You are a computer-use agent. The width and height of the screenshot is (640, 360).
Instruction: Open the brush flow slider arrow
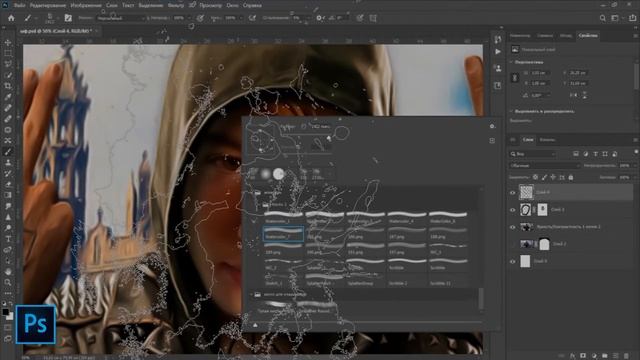click(x=240, y=18)
